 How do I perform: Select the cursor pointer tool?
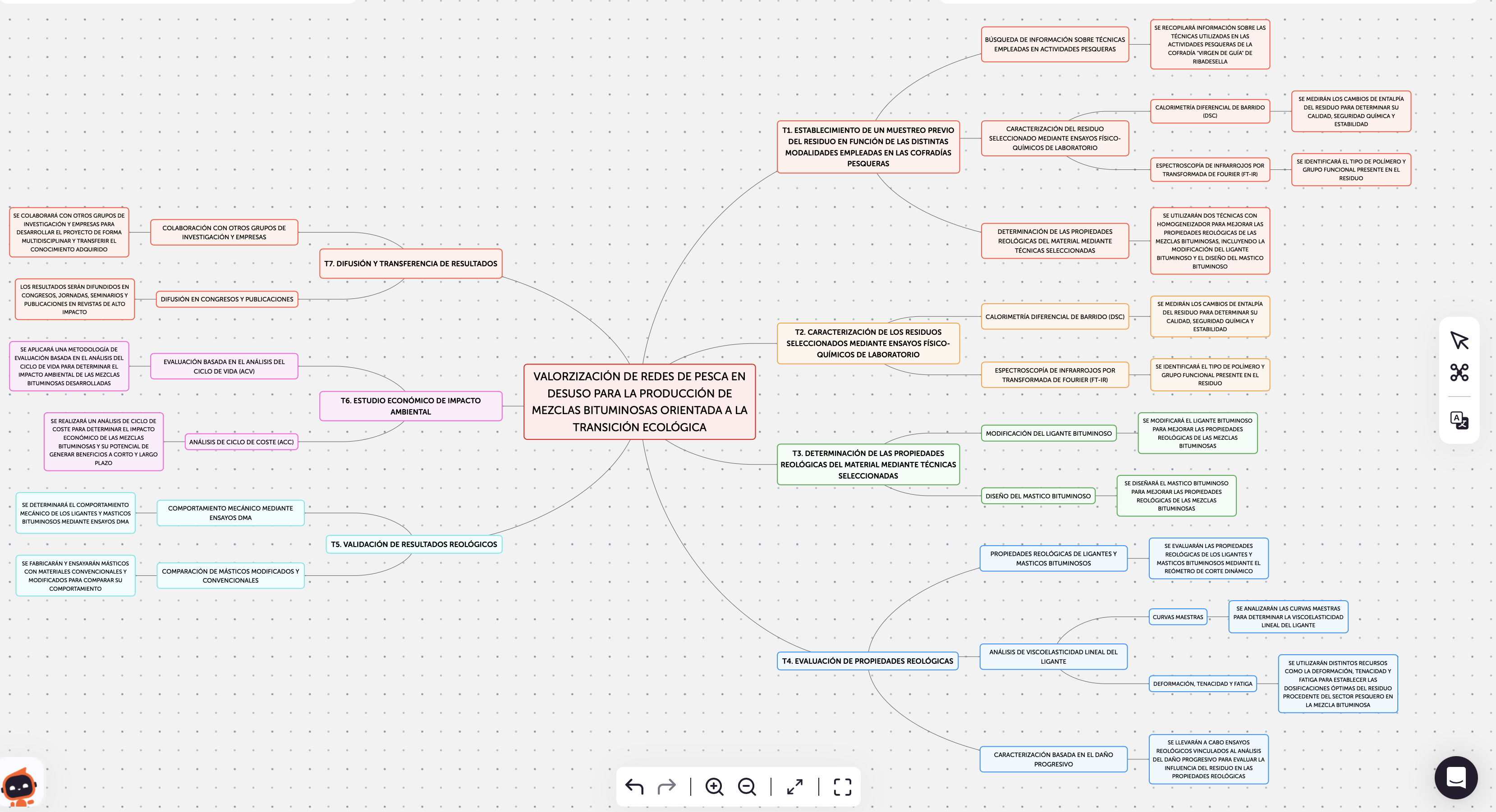pyautogui.click(x=1459, y=340)
